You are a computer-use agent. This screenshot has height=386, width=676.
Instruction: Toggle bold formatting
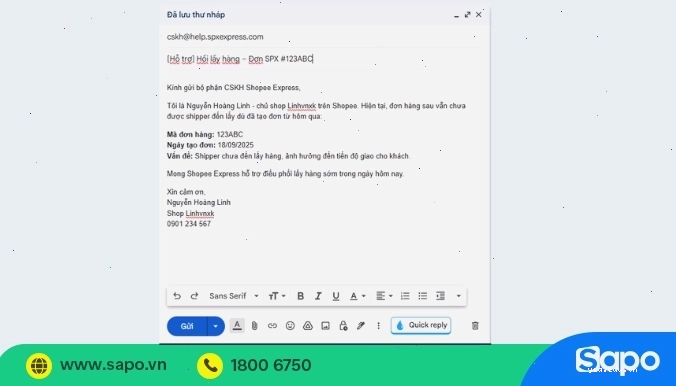tap(300, 296)
